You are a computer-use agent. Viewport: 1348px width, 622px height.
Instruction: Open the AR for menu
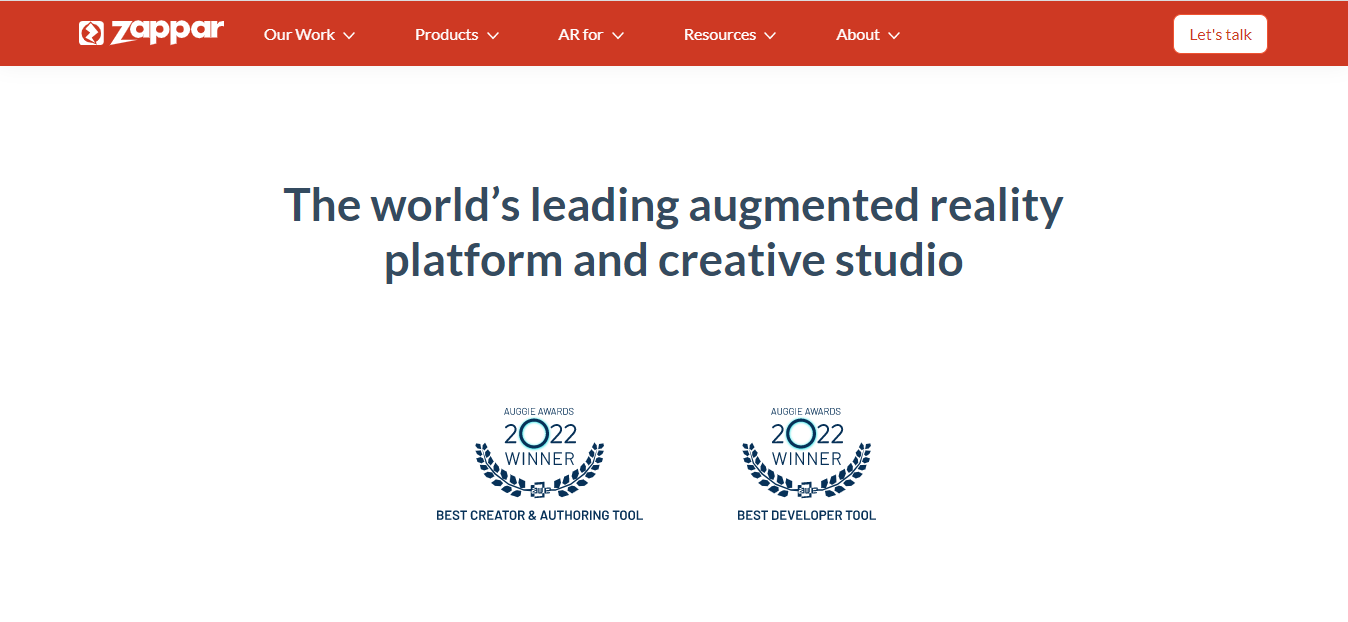591,34
